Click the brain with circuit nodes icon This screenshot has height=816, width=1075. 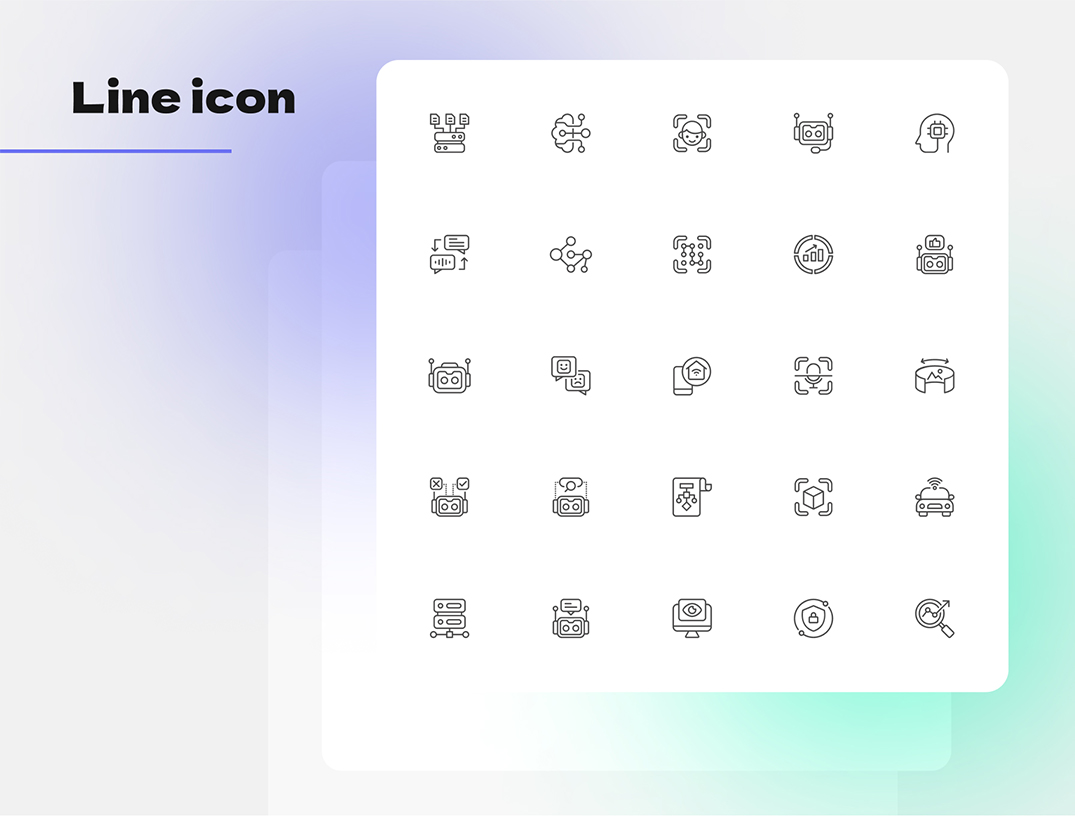(x=570, y=133)
